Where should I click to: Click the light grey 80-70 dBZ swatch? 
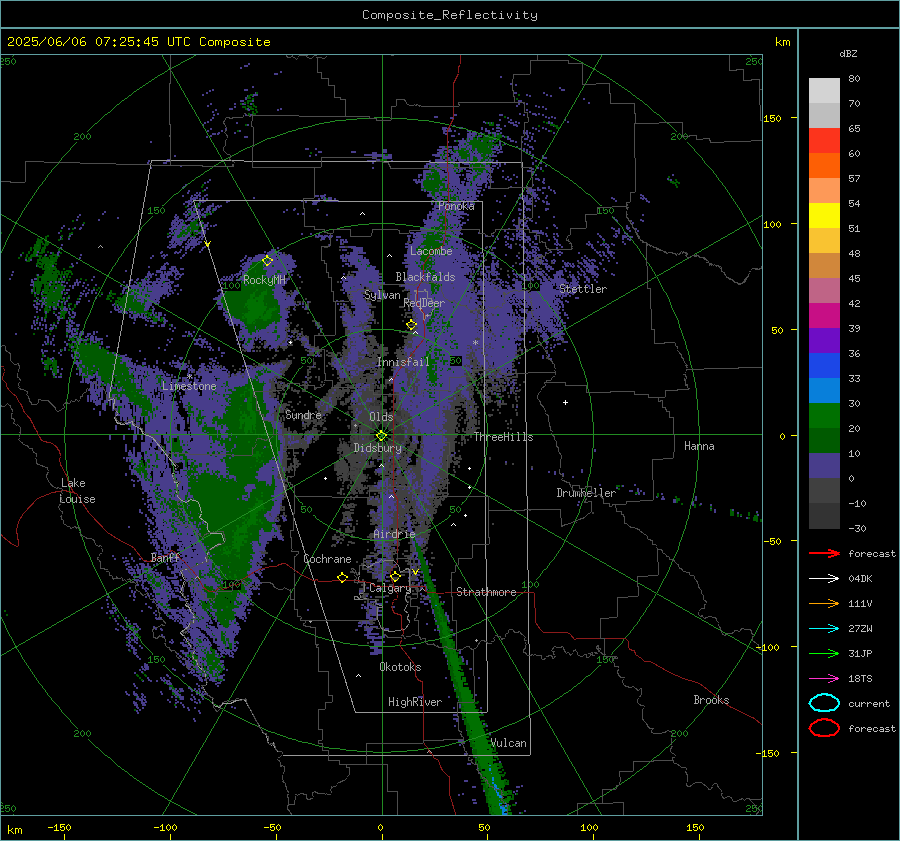coord(824,91)
